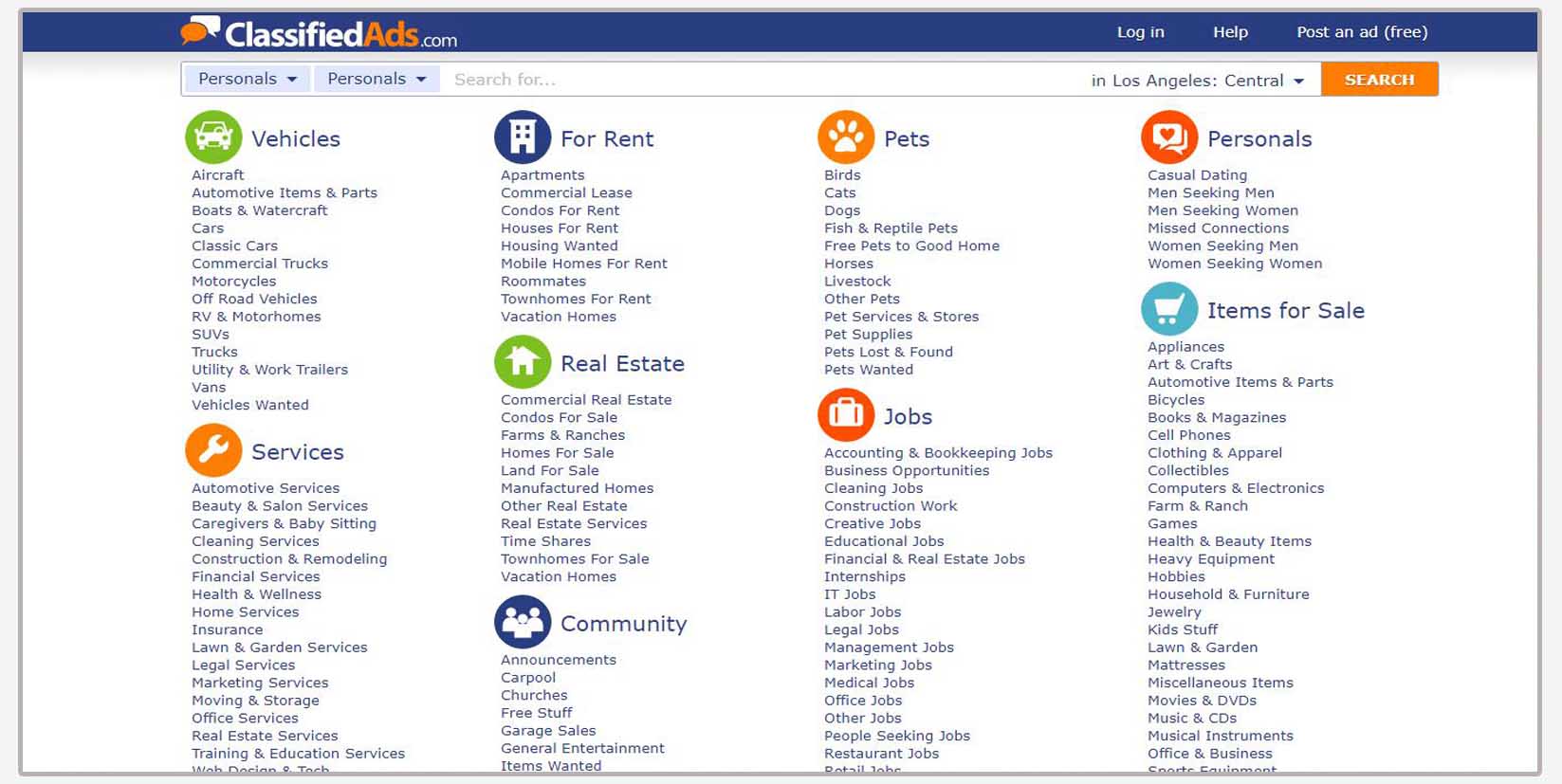Open Caregivers & Baby Sitting link
The width and height of the screenshot is (1562, 784).
click(x=284, y=523)
